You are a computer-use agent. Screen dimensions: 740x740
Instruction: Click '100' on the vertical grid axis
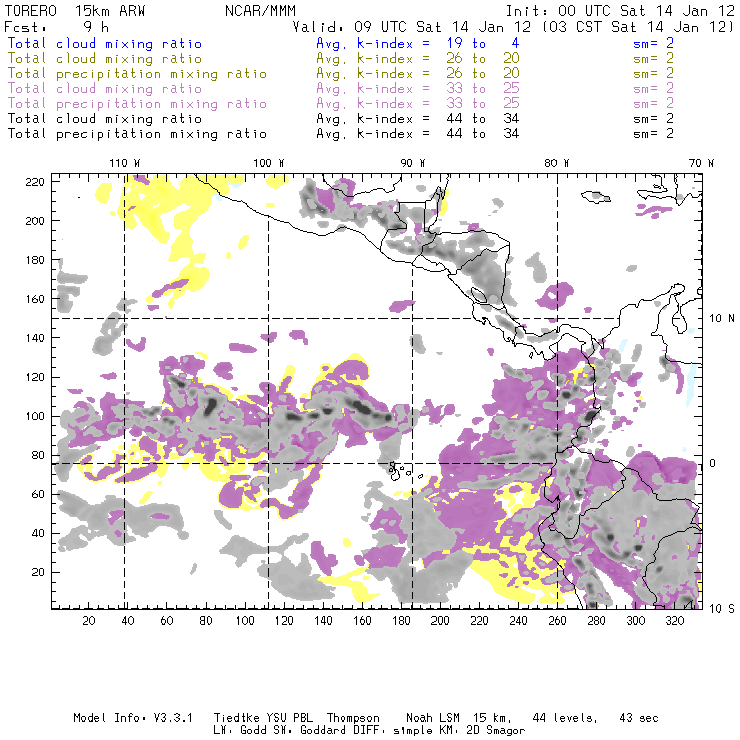[x=35, y=416]
